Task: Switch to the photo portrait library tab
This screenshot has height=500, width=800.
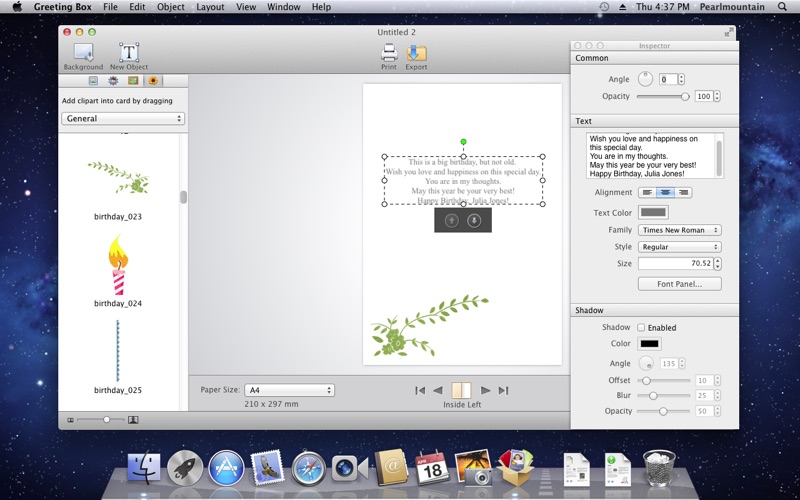Action: [93, 81]
